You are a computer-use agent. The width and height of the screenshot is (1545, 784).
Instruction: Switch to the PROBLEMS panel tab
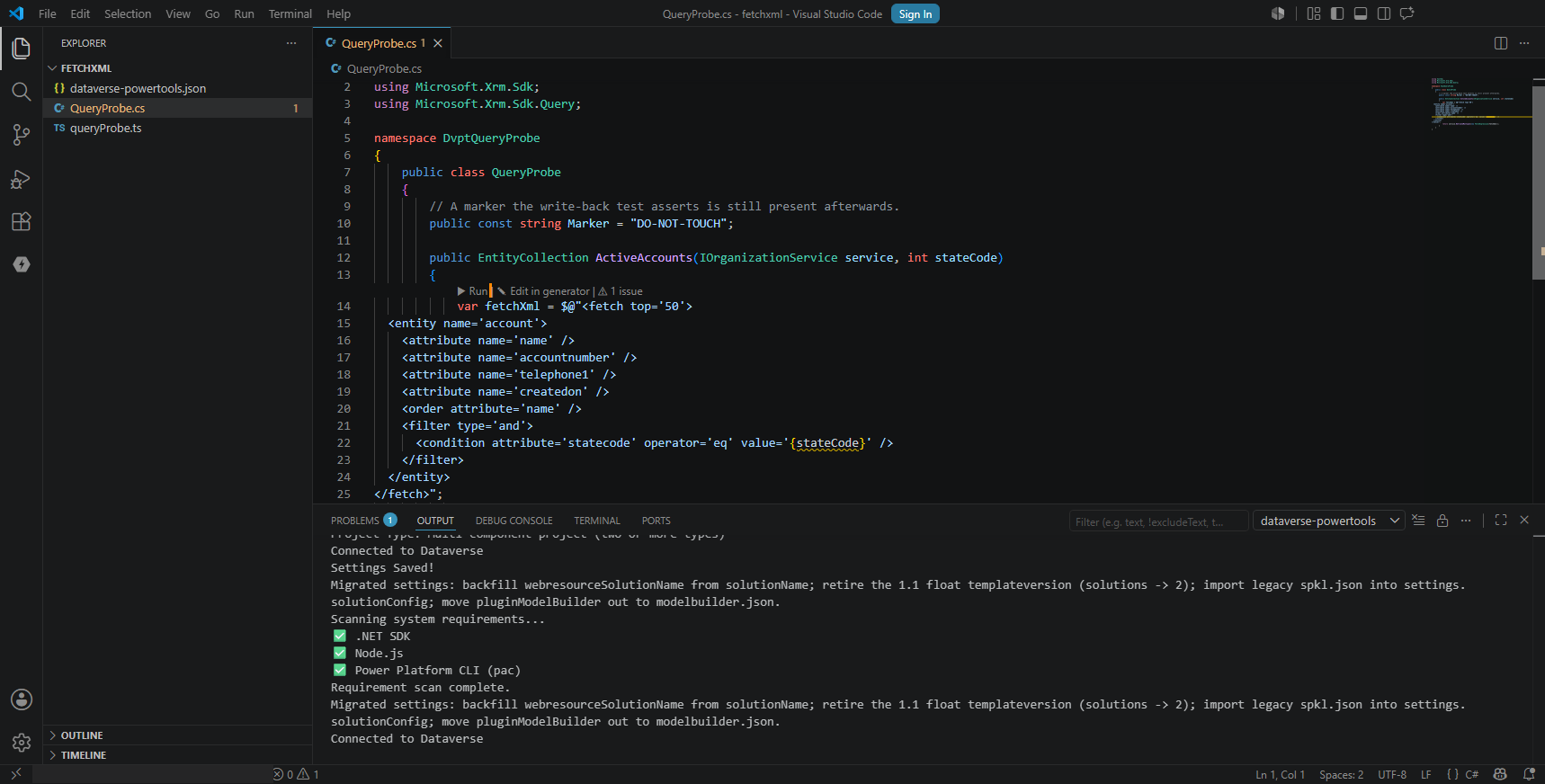[x=363, y=521]
